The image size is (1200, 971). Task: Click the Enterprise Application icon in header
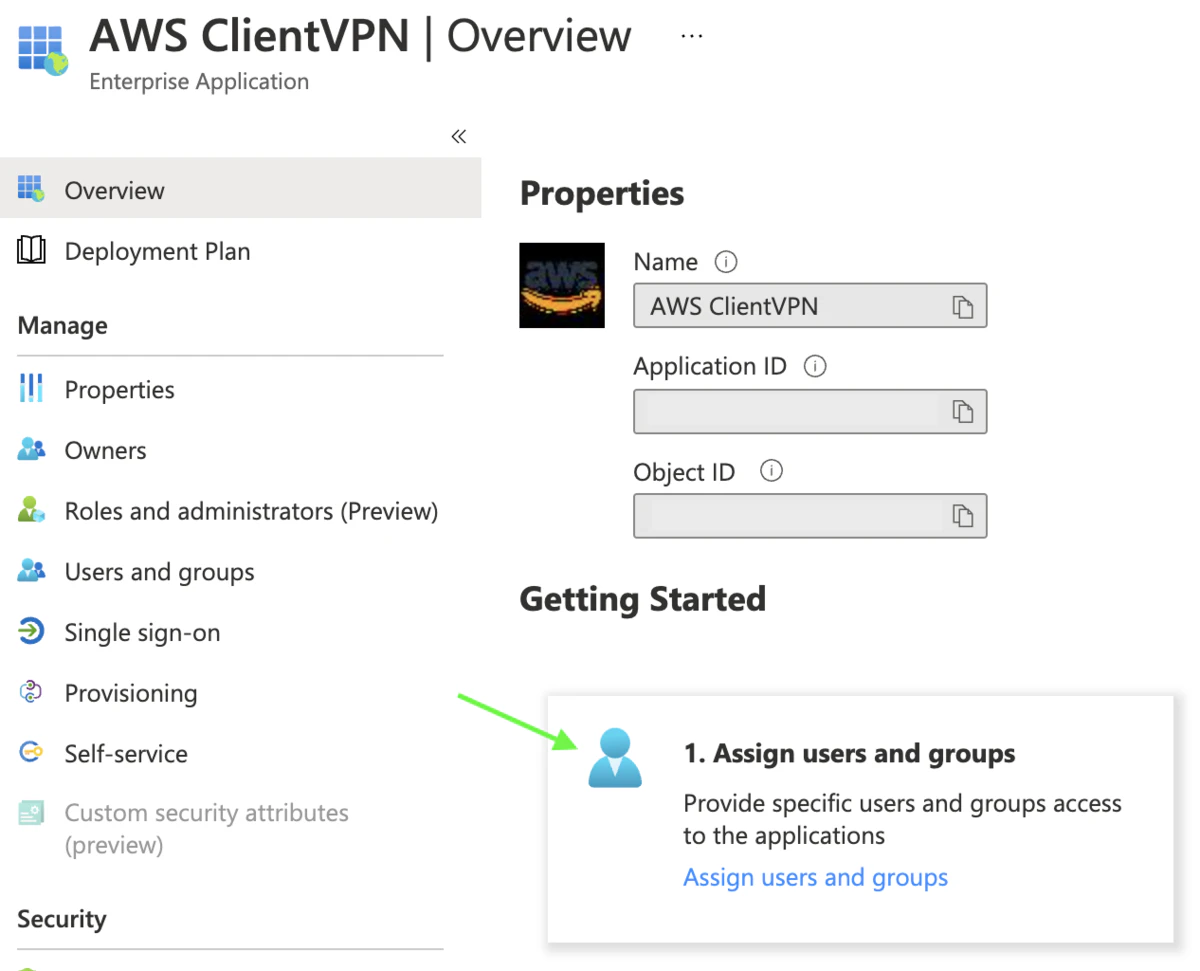[41, 51]
